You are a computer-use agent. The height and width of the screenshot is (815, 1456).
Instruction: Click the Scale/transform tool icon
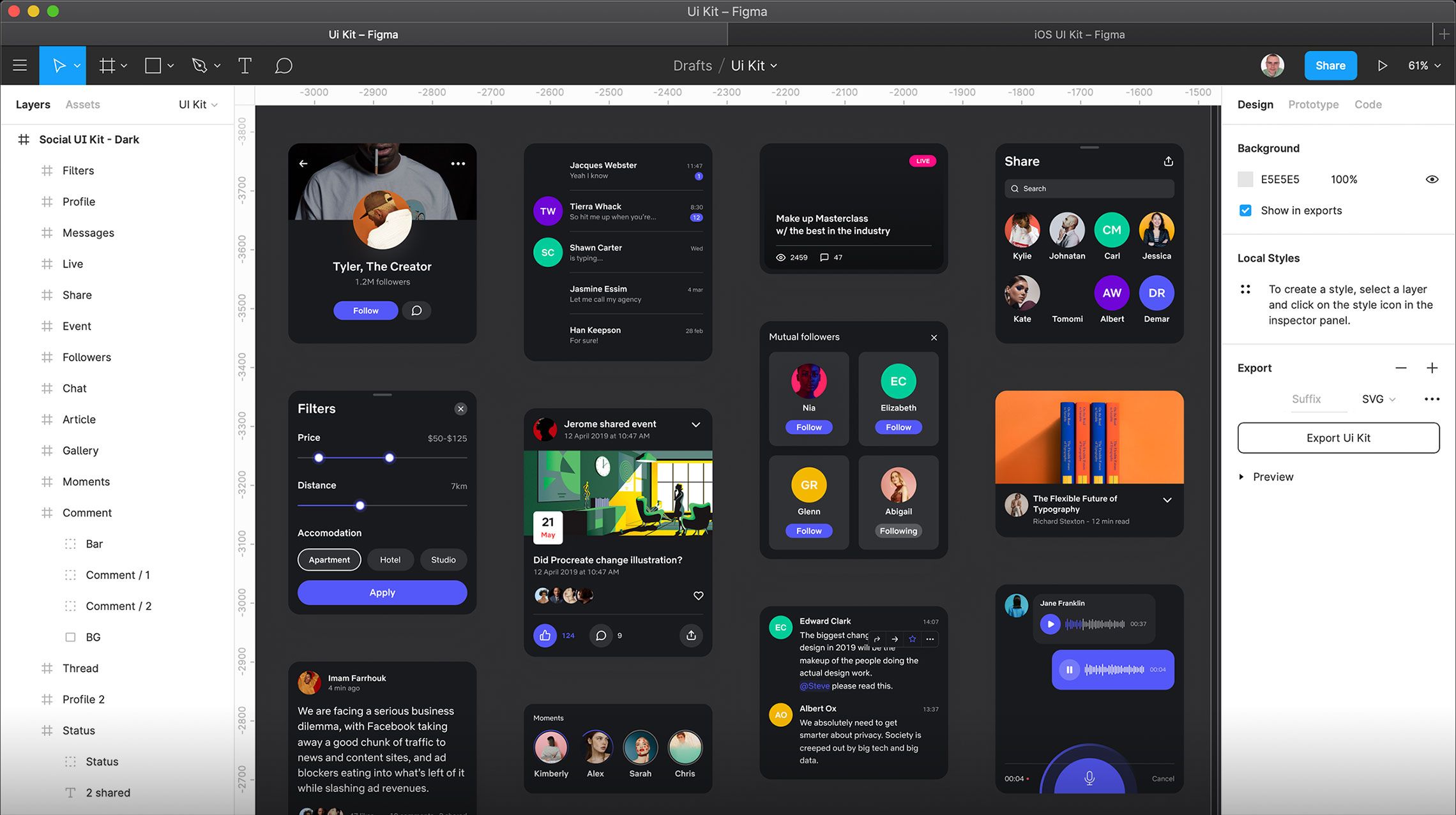pos(79,66)
